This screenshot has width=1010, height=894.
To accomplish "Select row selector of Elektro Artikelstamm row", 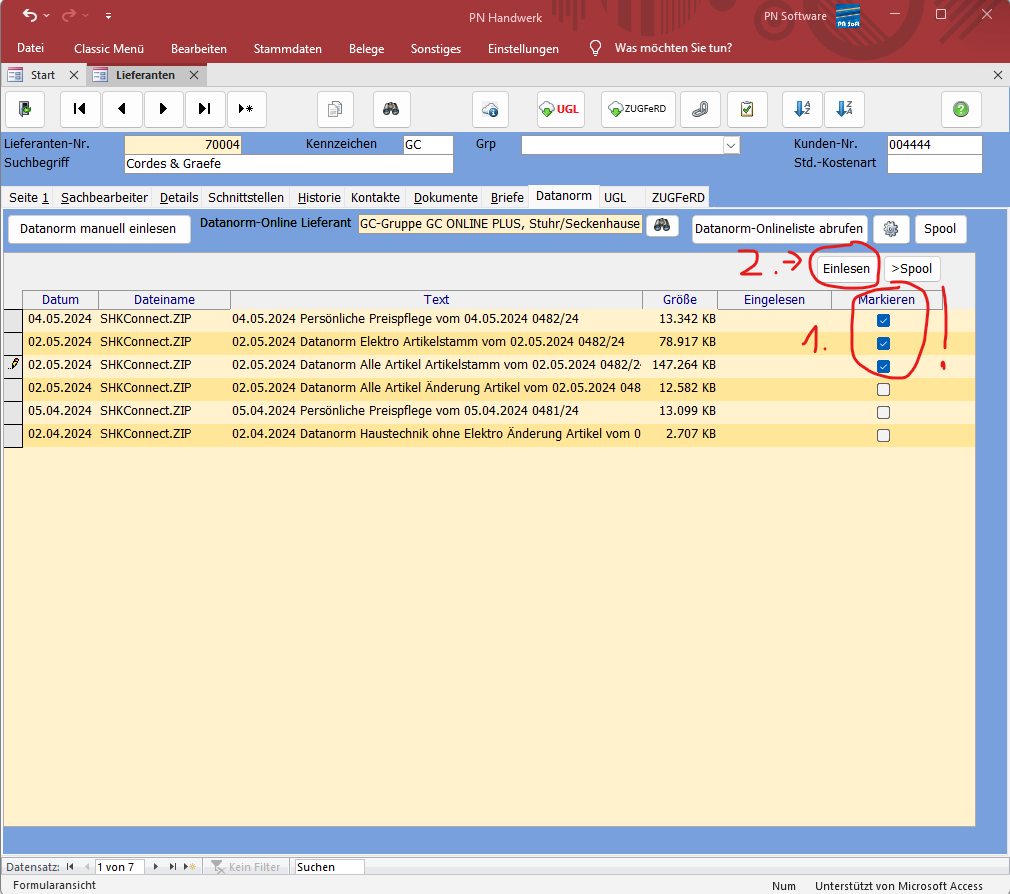I will point(13,342).
